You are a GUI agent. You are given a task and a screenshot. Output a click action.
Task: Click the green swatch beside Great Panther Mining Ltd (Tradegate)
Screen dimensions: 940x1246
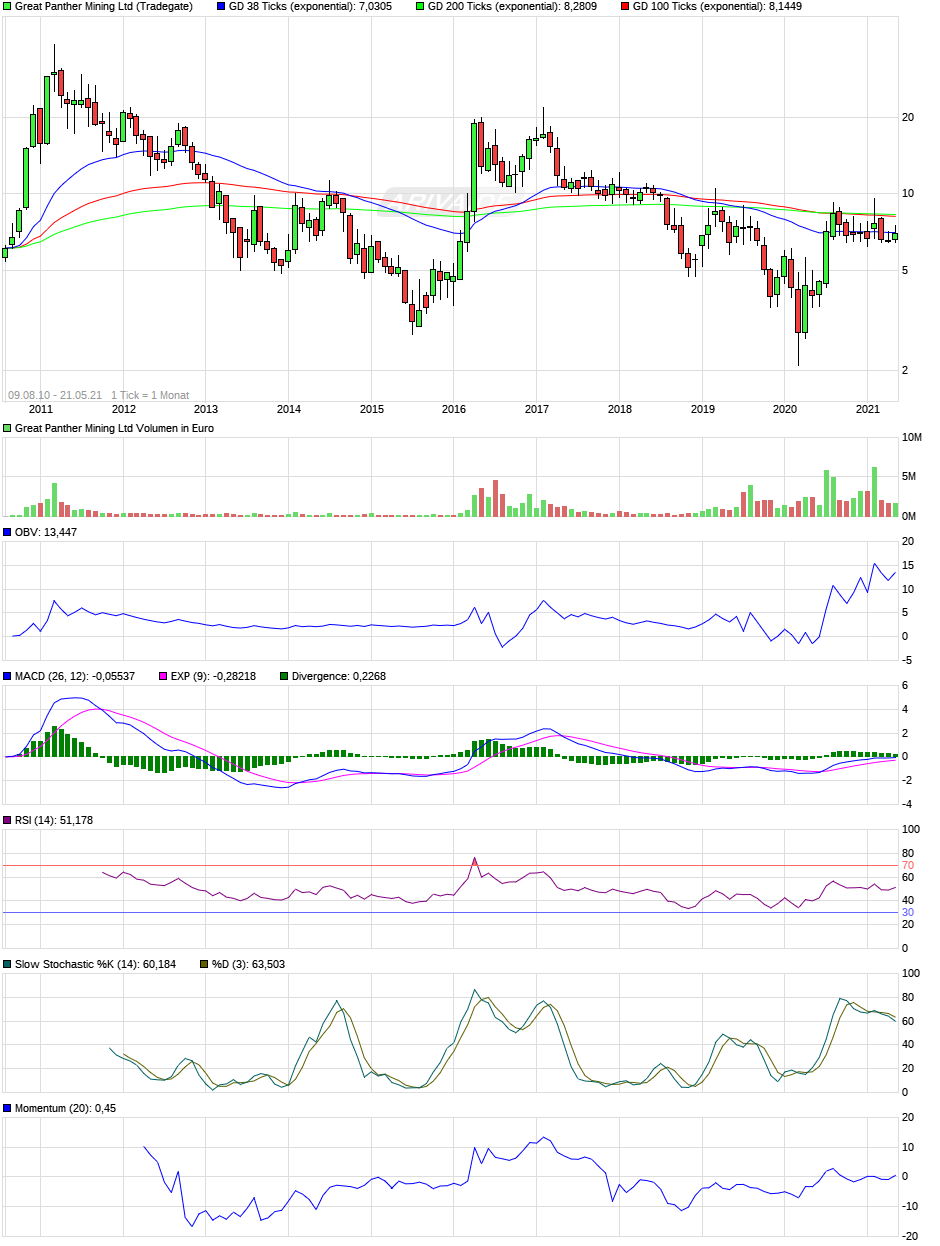pos(8,6)
